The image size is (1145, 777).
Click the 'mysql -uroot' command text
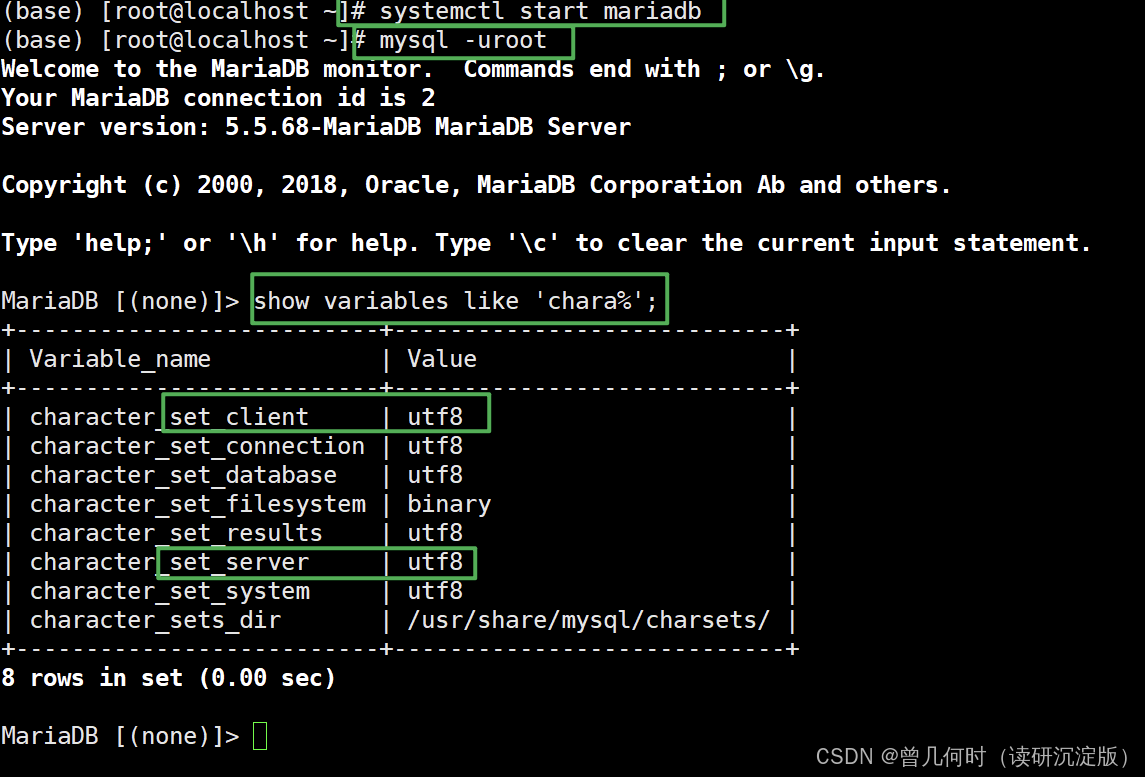pos(462,40)
